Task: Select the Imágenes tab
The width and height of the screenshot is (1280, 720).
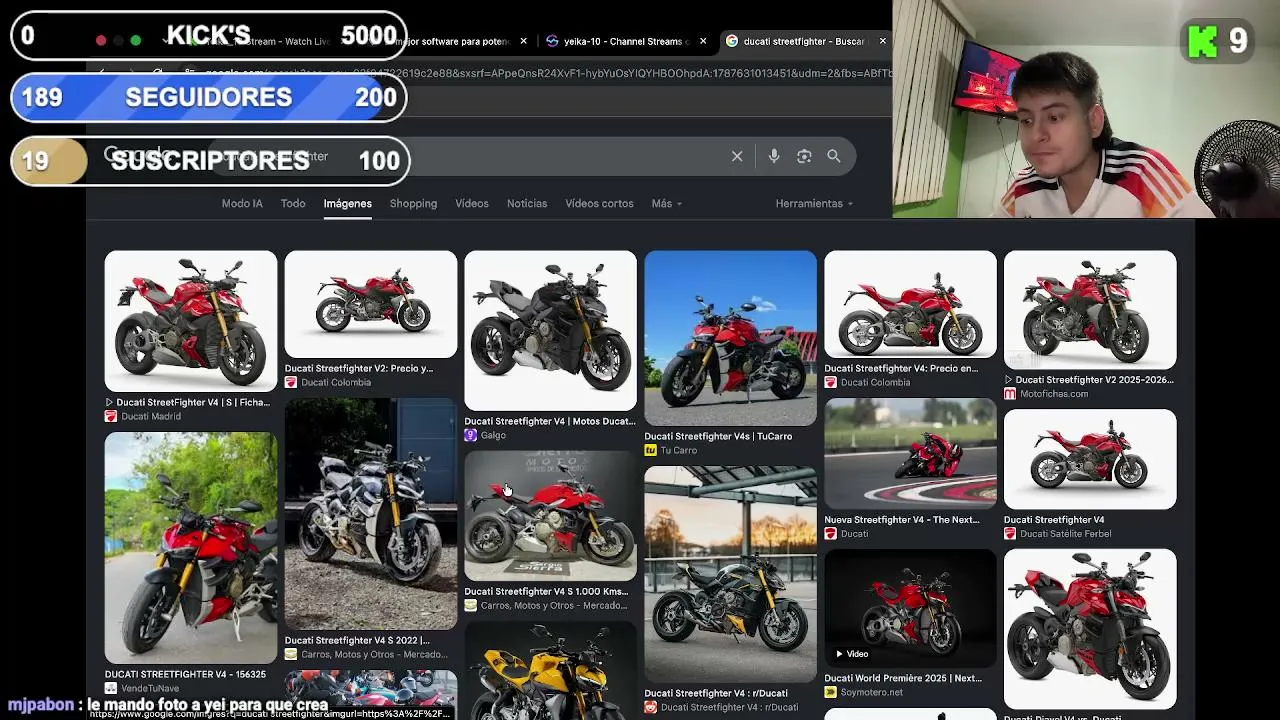Action: point(348,203)
